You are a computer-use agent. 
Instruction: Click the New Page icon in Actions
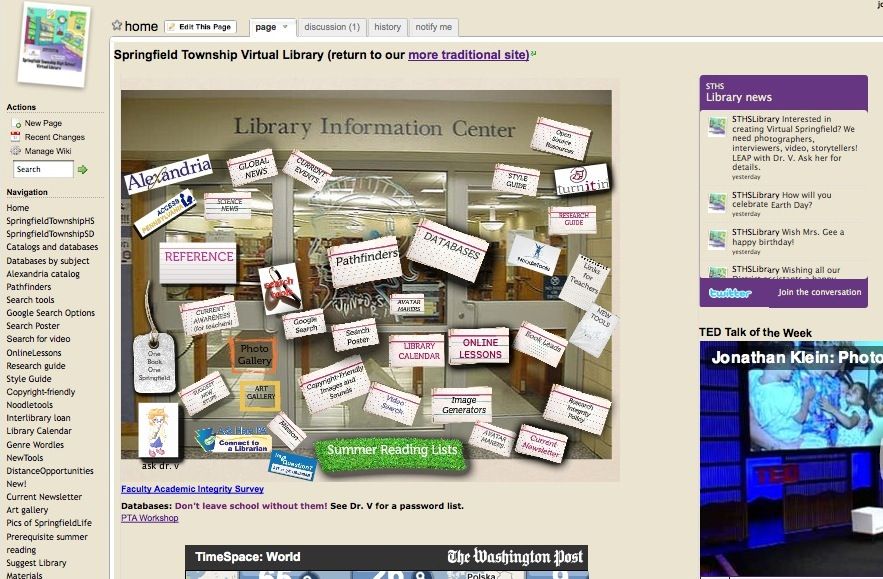17,122
